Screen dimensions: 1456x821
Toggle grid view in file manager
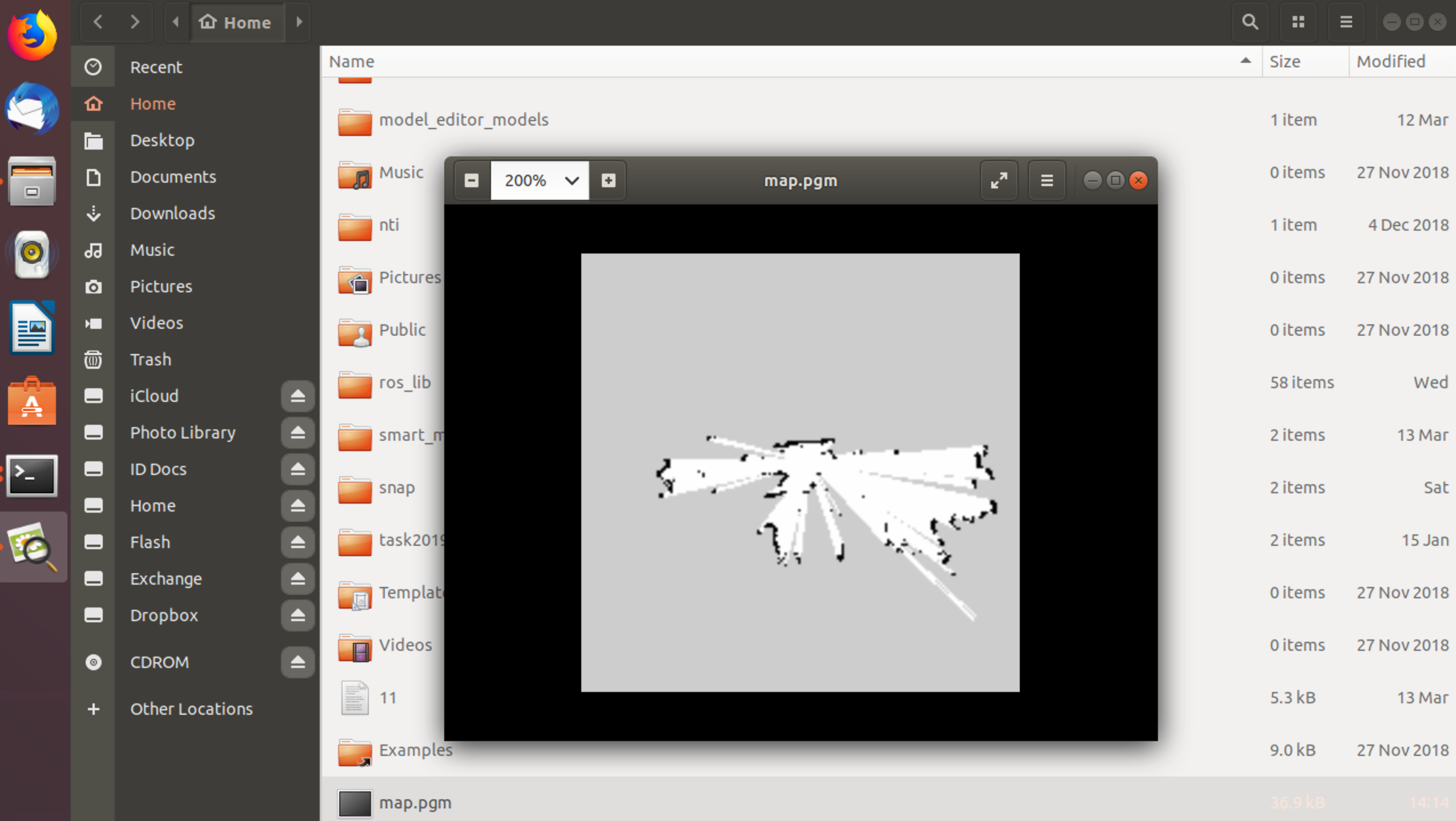pyautogui.click(x=1298, y=22)
